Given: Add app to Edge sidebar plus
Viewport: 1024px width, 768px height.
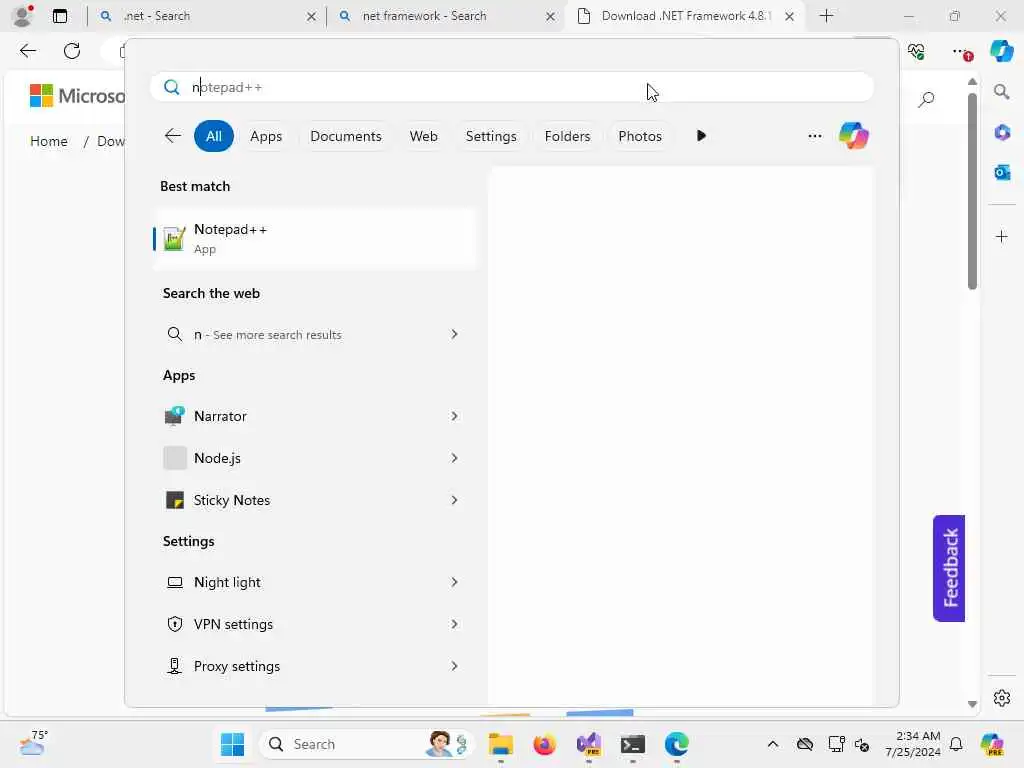Looking at the screenshot, I should tap(1002, 236).
